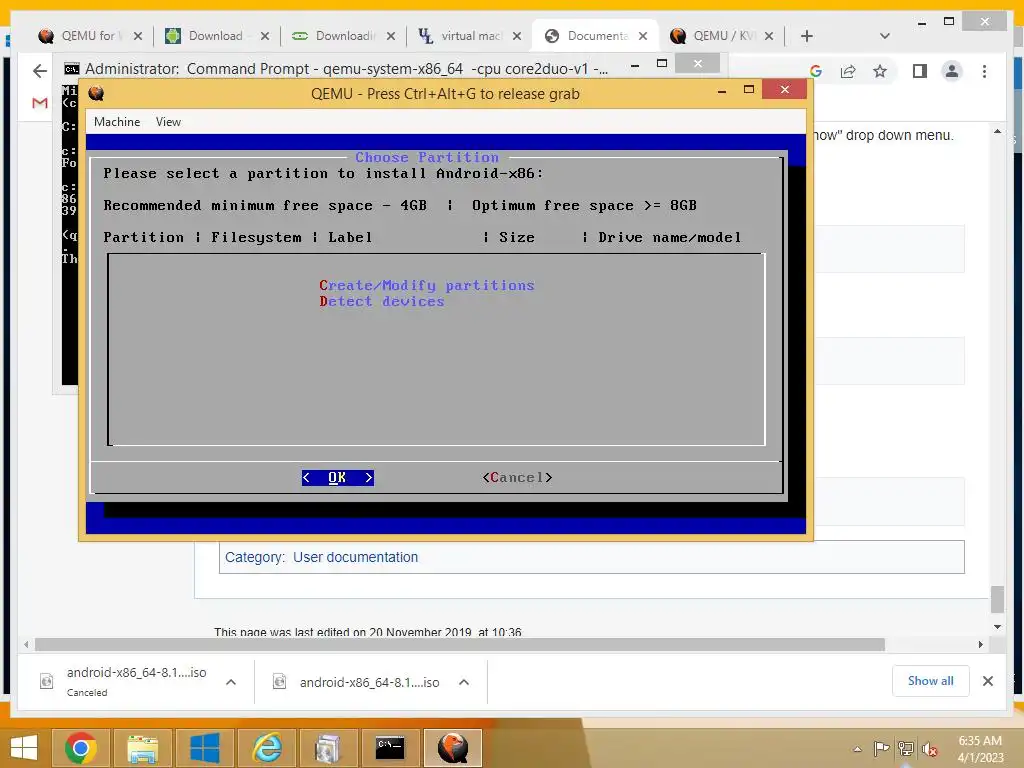Viewport: 1024px width, 768px height.
Task: Open the muted volume tray icon
Action: (930, 749)
